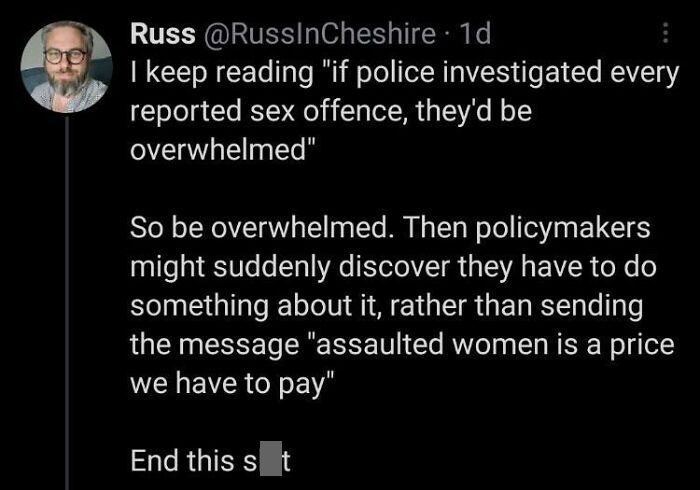Open Russ's profile picture avatar
700x490 pixels.
pyautogui.click(x=66, y=66)
